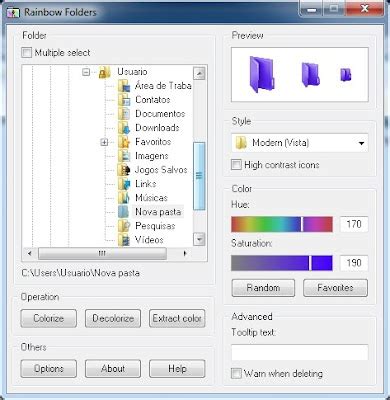Click the Rainbow Folders title bar icon
The image size is (390, 400).
(13, 13)
